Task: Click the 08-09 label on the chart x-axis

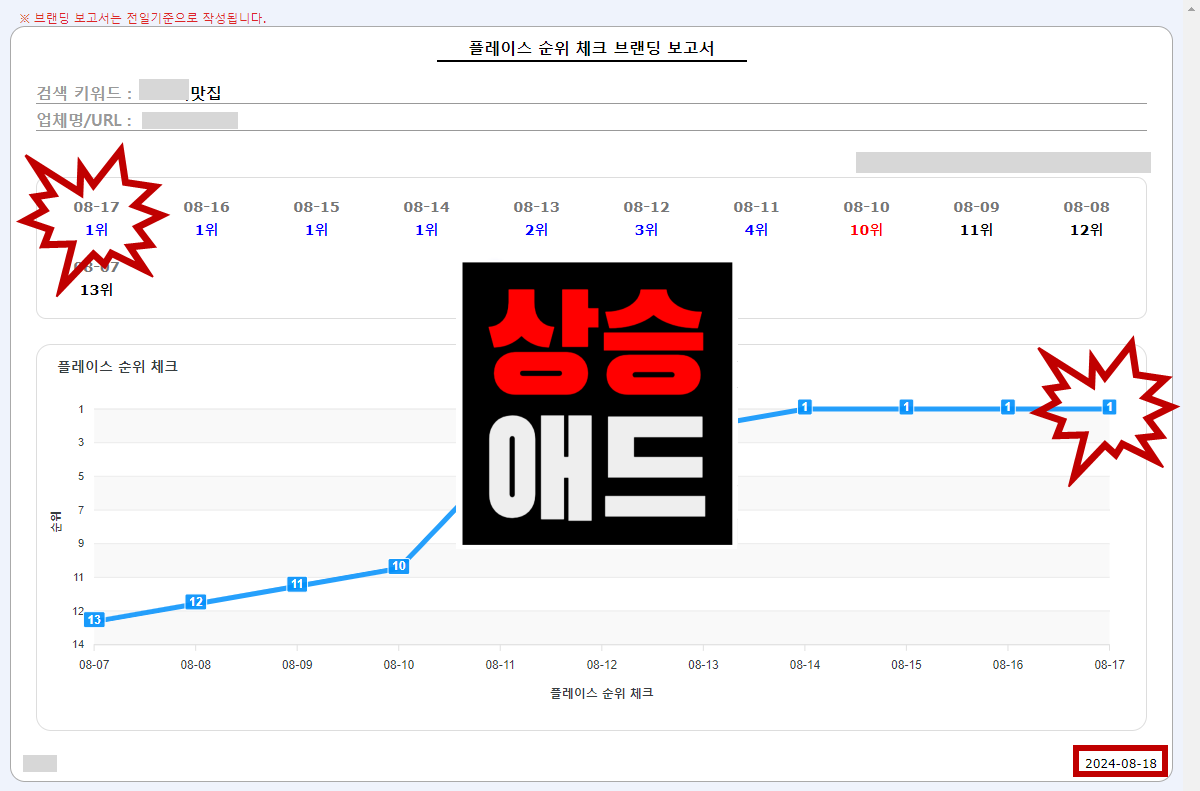Action: click(x=297, y=664)
